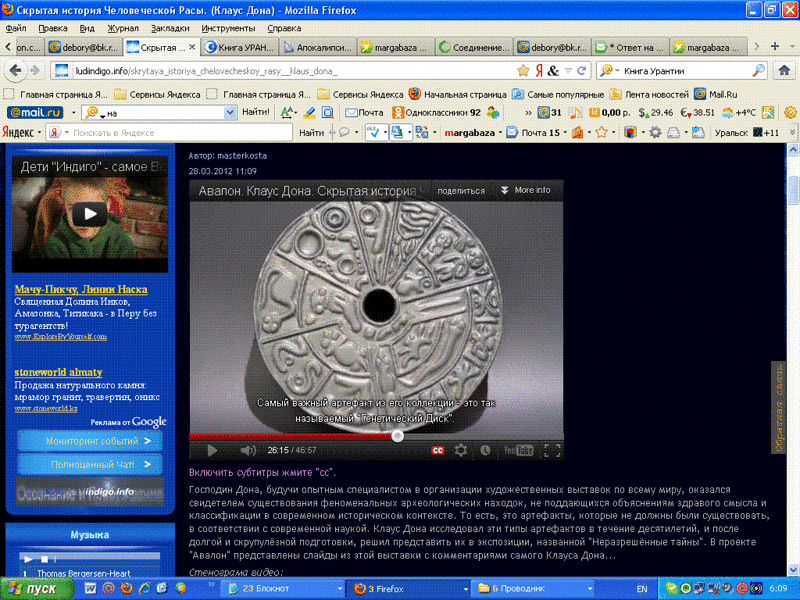
Task: Click the browser Back arrow button
Action: [15, 70]
